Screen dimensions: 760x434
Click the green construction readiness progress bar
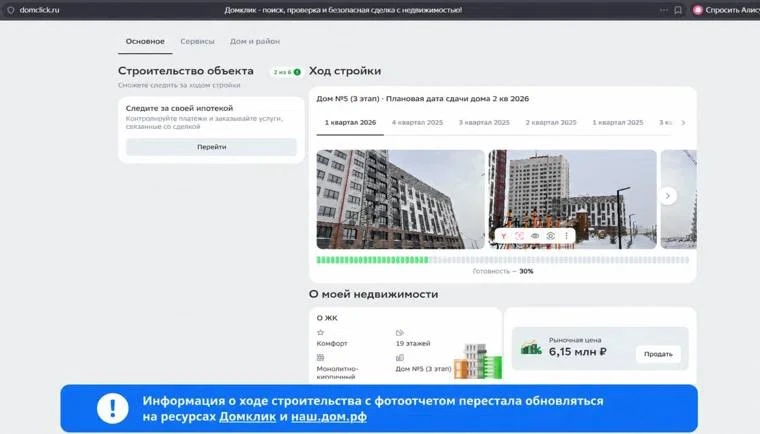coord(503,260)
